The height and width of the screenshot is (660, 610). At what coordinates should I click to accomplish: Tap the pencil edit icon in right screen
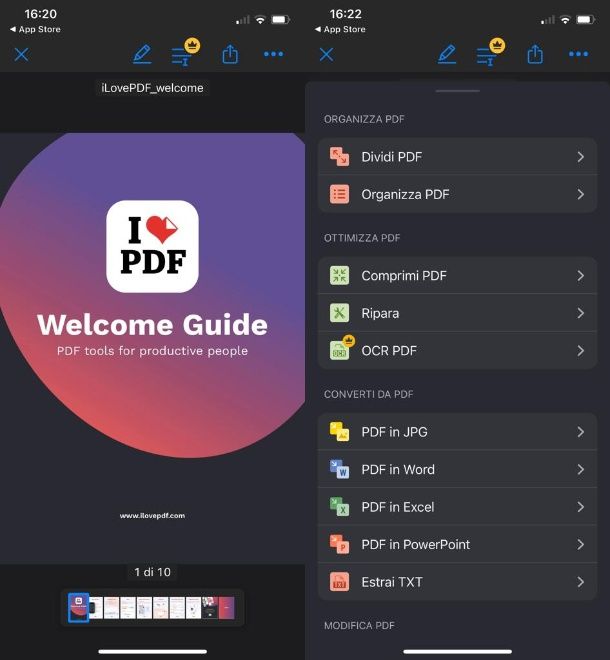[x=447, y=54]
